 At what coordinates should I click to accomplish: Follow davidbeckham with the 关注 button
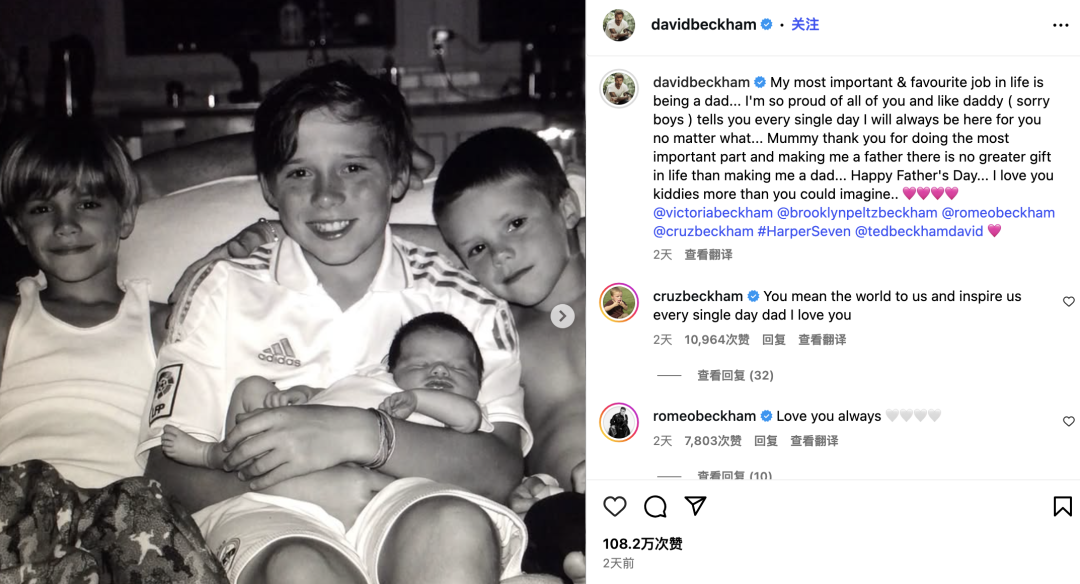point(805,25)
